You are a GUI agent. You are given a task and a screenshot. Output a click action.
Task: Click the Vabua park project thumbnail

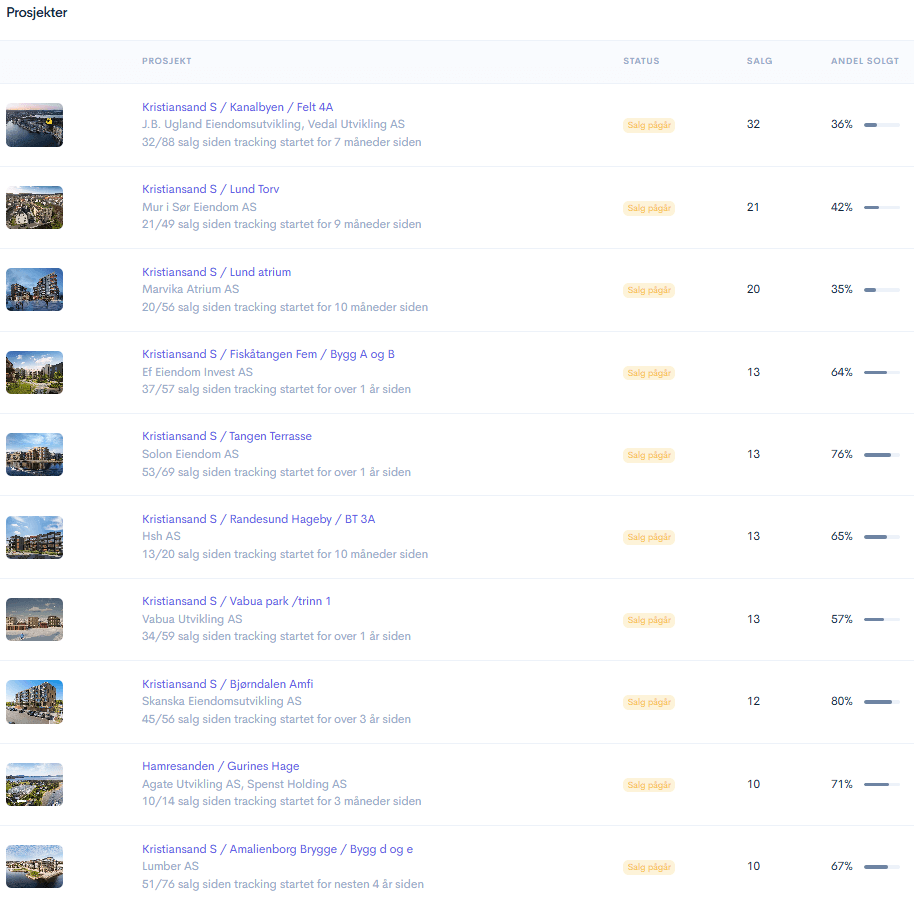coord(34,620)
